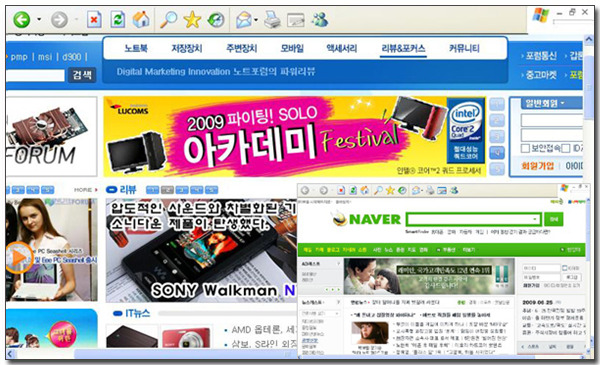
Task: Click the Print icon in the toolbar
Action: [x=272, y=20]
